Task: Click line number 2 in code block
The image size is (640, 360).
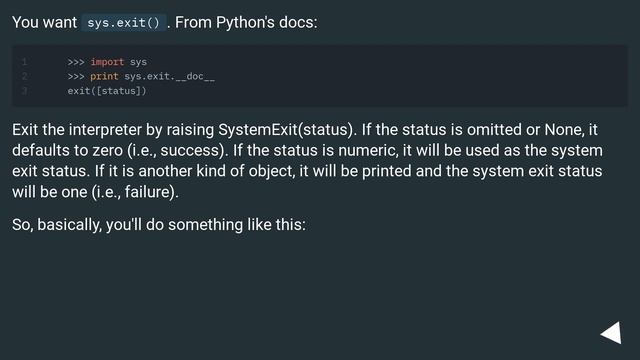Action: pos(24,76)
